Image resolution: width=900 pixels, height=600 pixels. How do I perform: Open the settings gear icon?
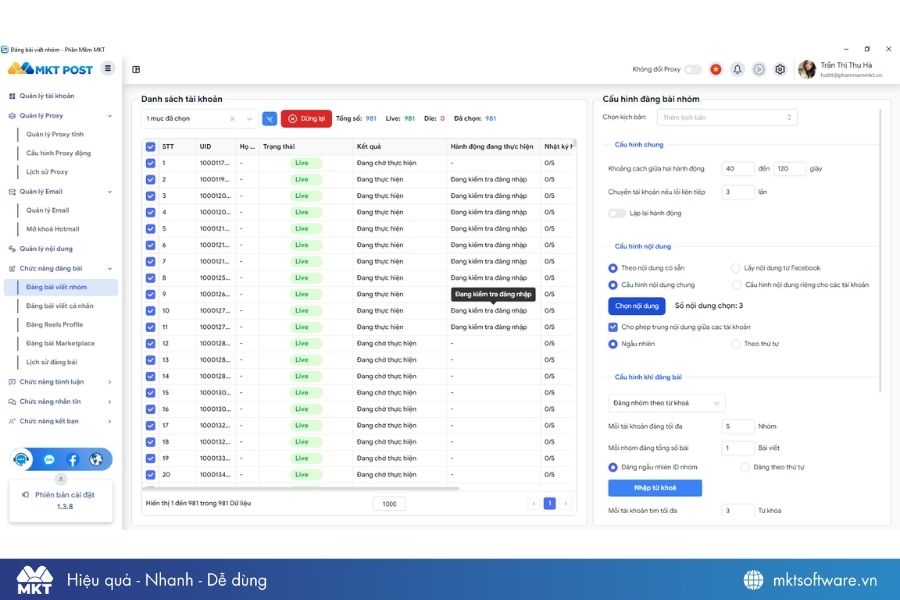pos(780,70)
